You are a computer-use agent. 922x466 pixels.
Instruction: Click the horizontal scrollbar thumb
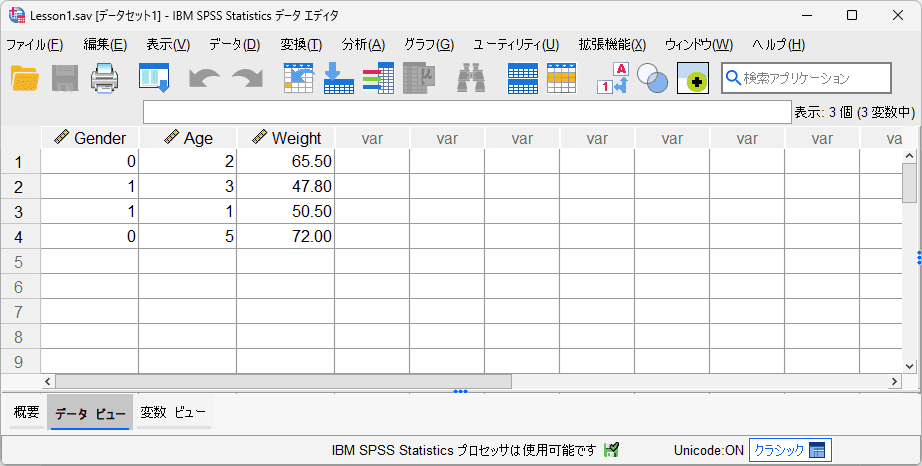point(283,381)
